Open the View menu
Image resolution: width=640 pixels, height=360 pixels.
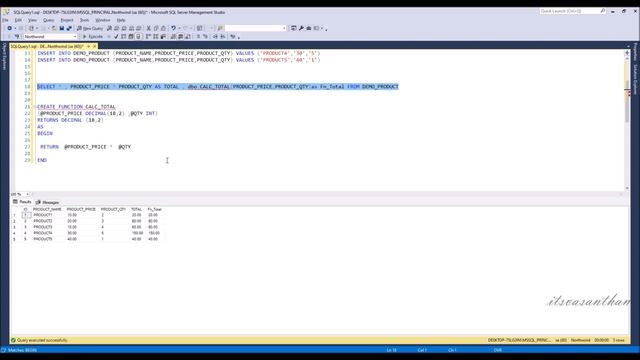32,20
